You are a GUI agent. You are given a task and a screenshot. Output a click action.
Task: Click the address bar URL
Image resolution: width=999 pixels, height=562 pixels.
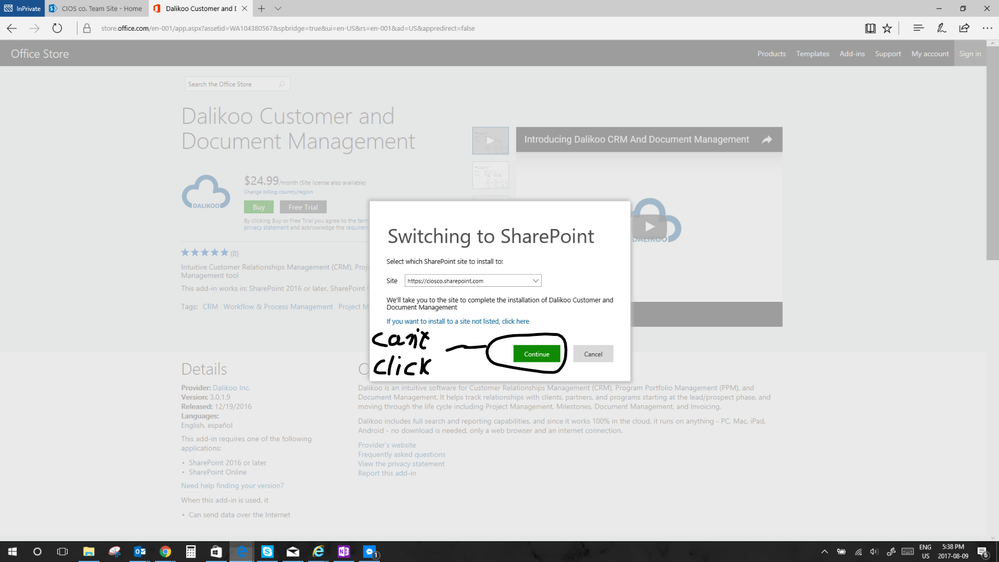[x=287, y=28]
